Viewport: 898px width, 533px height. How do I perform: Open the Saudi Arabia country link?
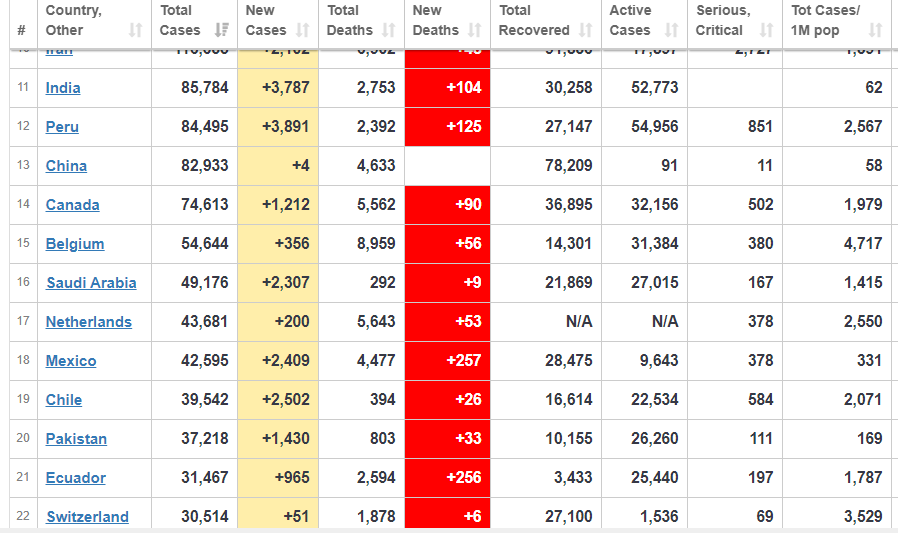tap(92, 282)
